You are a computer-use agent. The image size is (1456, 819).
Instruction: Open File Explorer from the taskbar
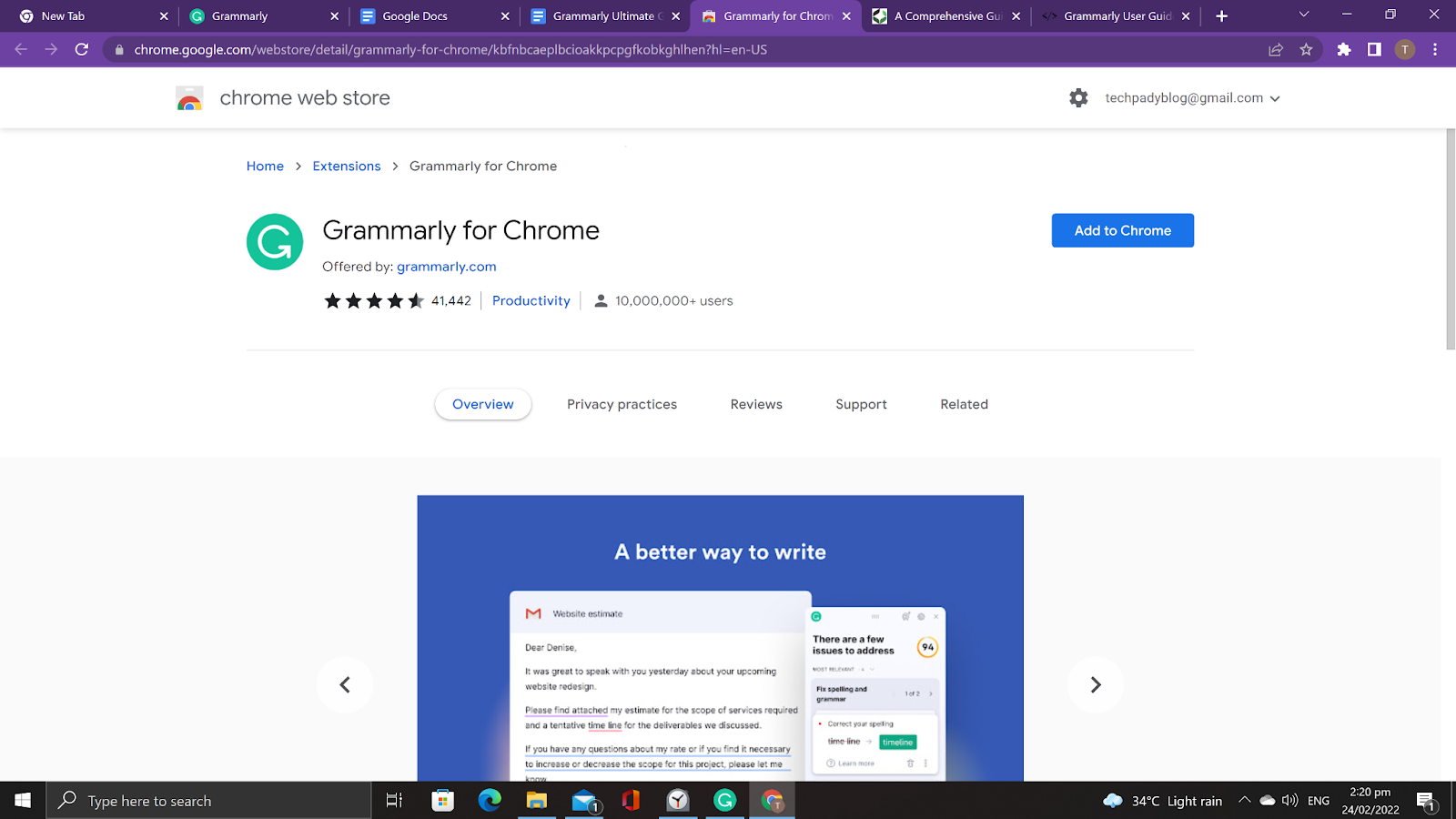537,800
